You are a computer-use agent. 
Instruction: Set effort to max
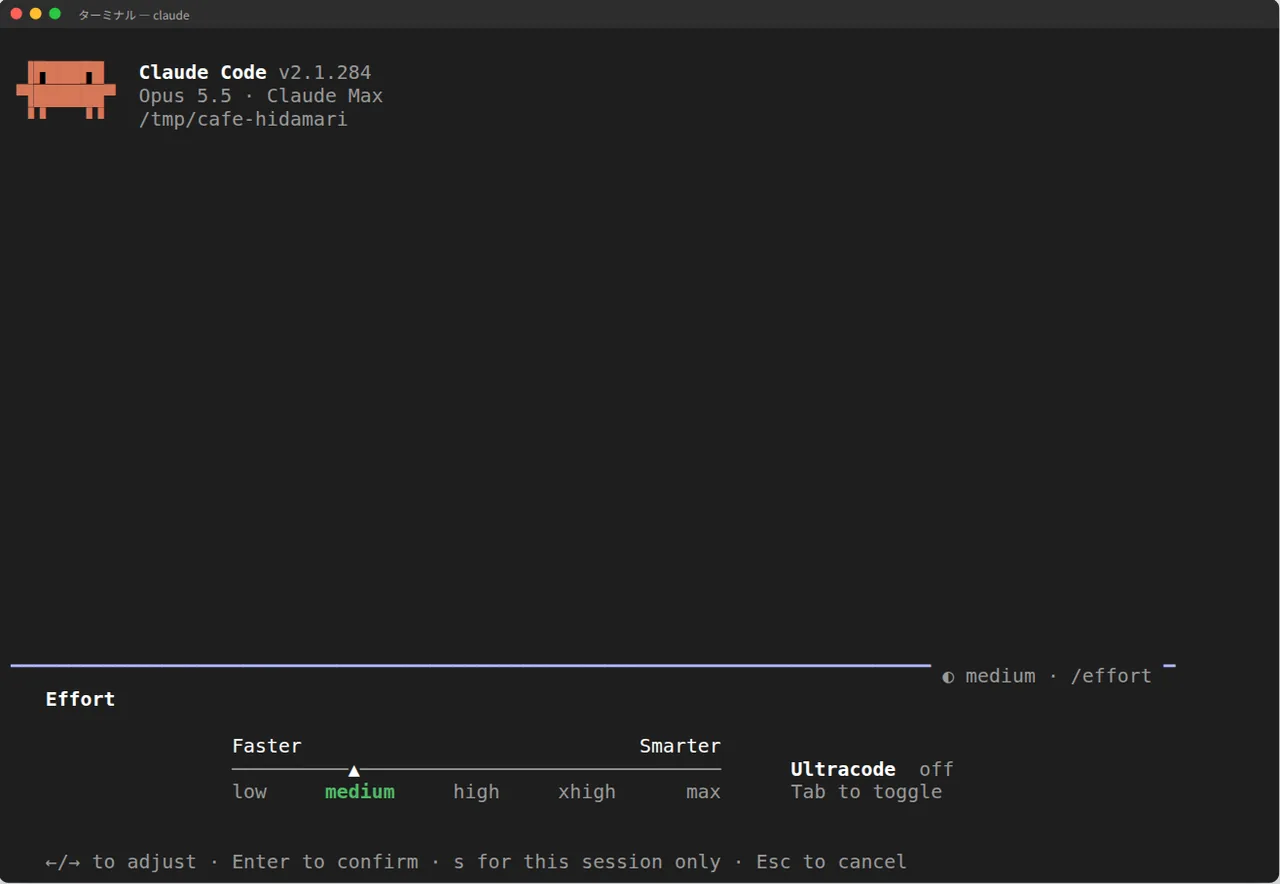(703, 792)
